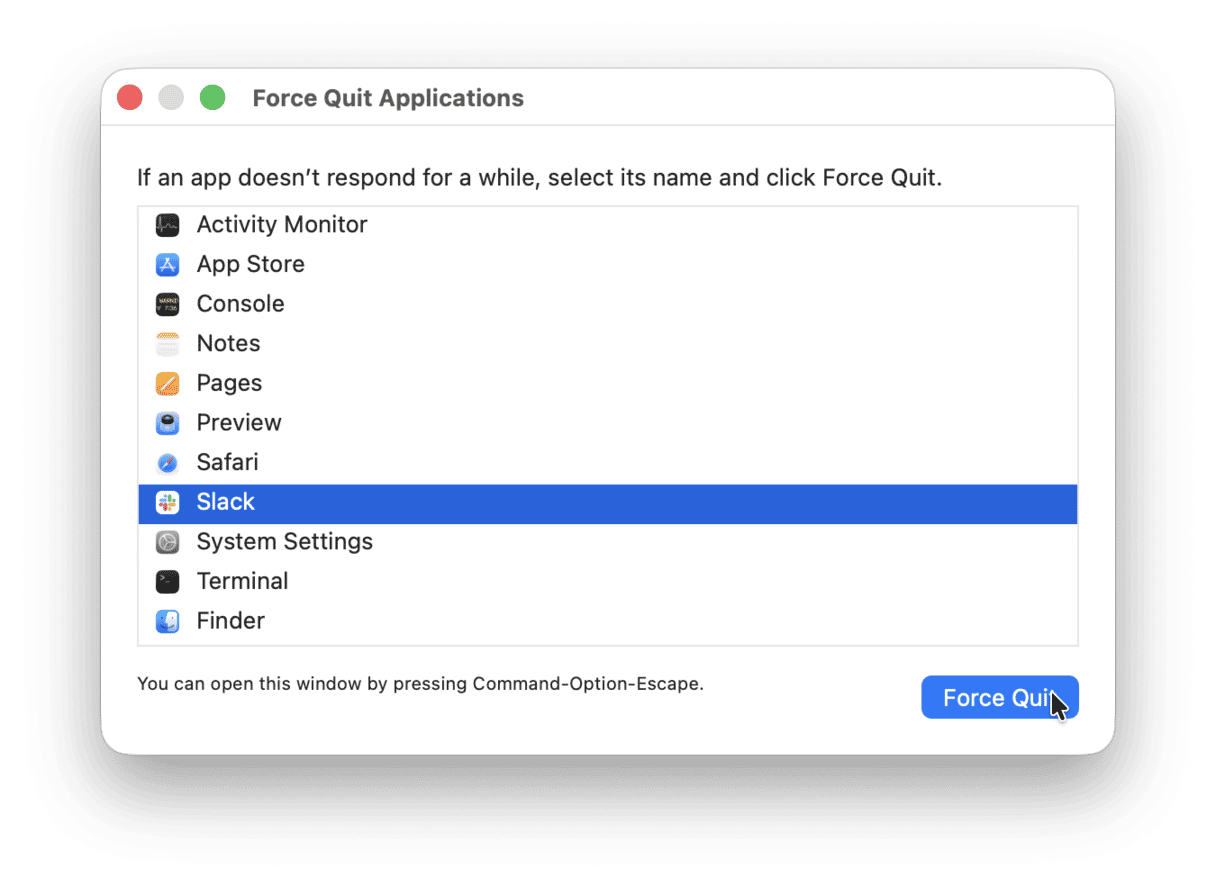Select Activity Monitor from the app list

[281, 224]
